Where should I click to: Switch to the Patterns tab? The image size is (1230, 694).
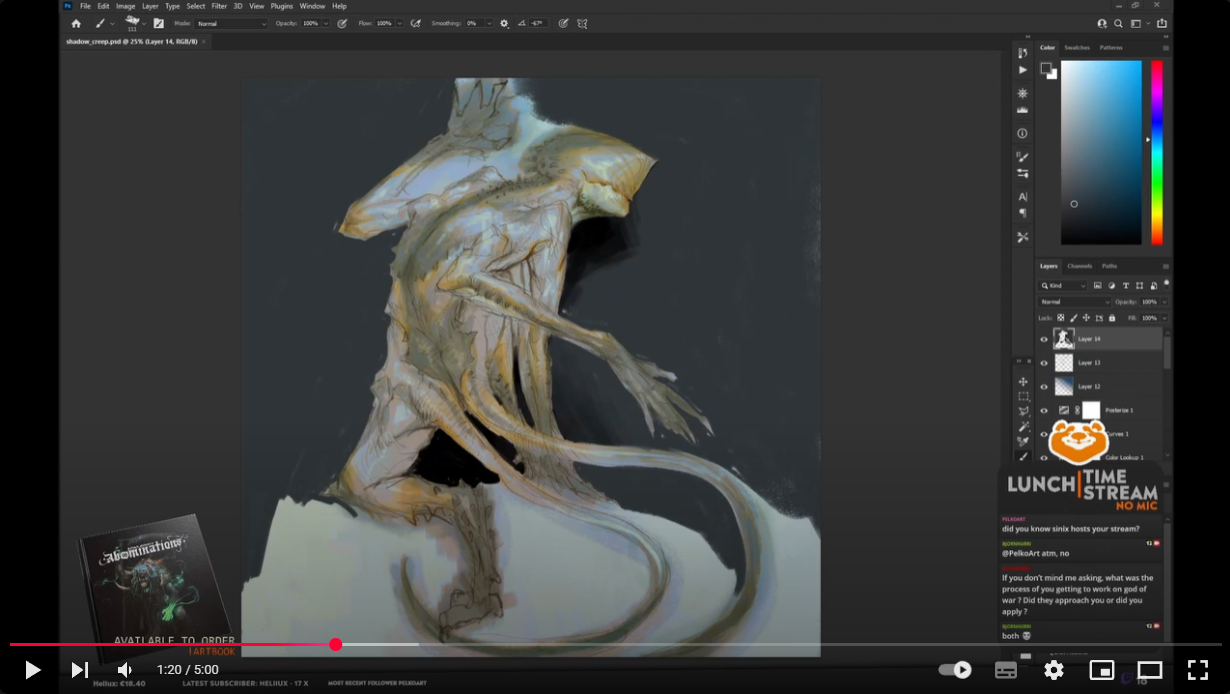(x=1111, y=48)
